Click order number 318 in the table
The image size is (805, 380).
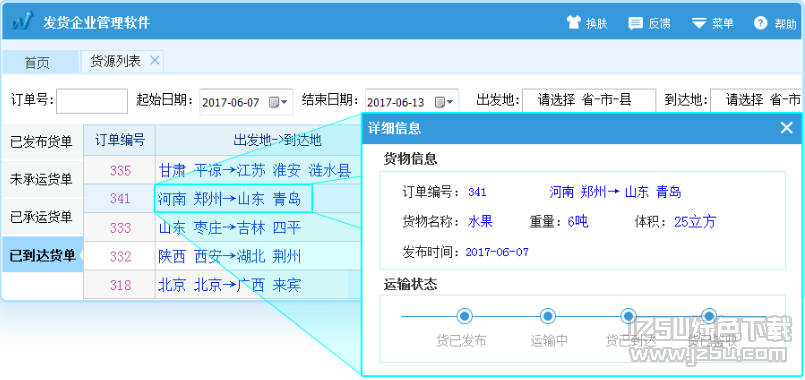point(120,284)
